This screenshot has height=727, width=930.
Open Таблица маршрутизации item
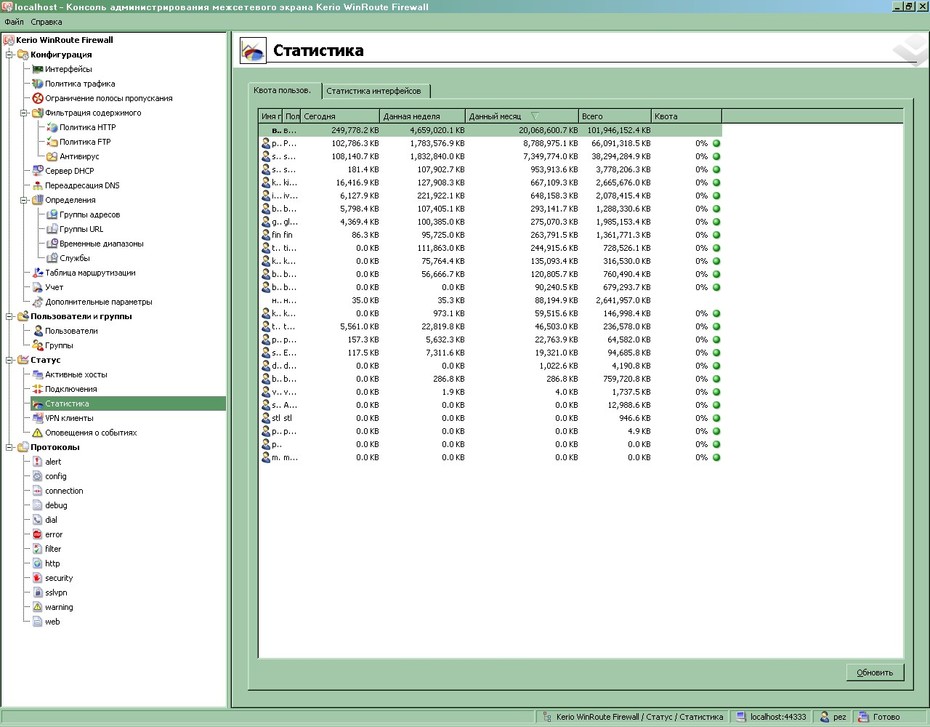pyautogui.click(x=90, y=273)
